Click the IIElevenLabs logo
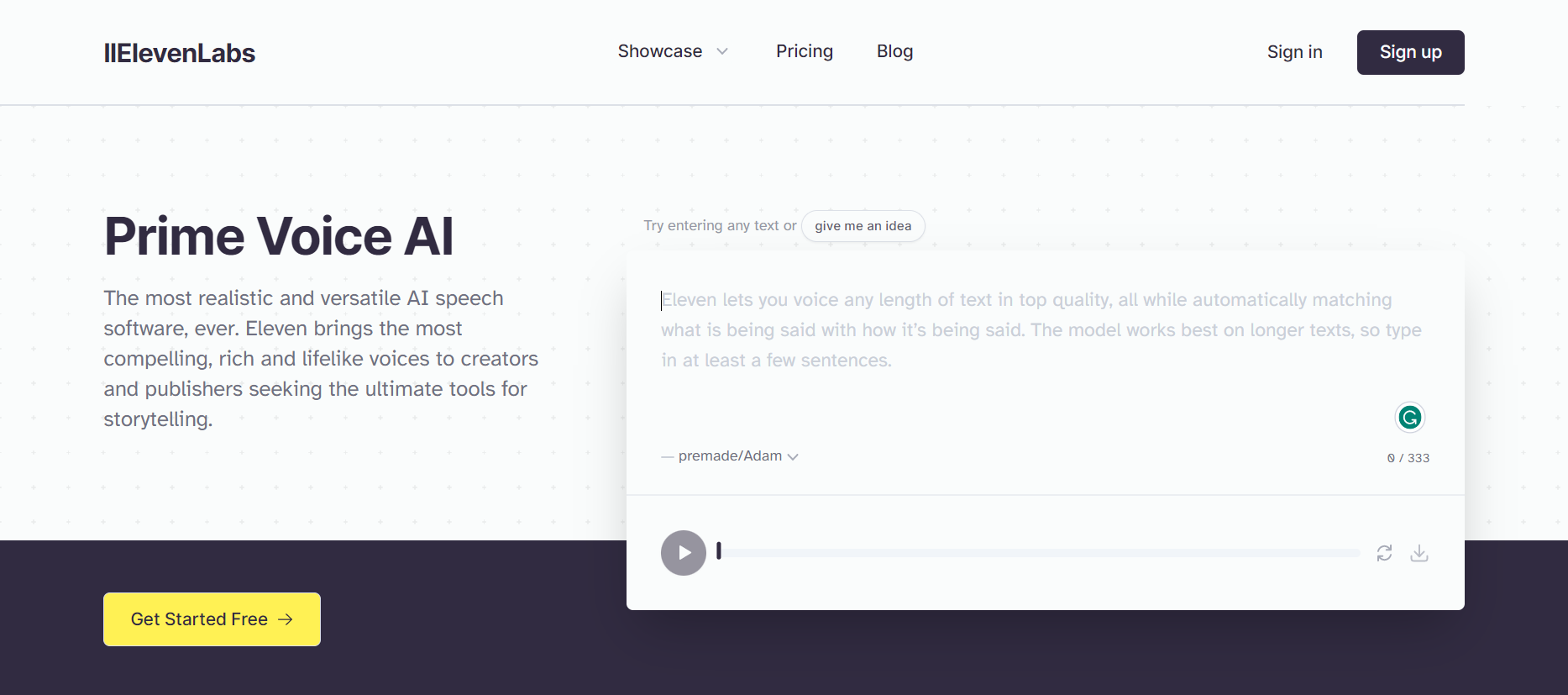The height and width of the screenshot is (695, 1568). click(x=179, y=52)
